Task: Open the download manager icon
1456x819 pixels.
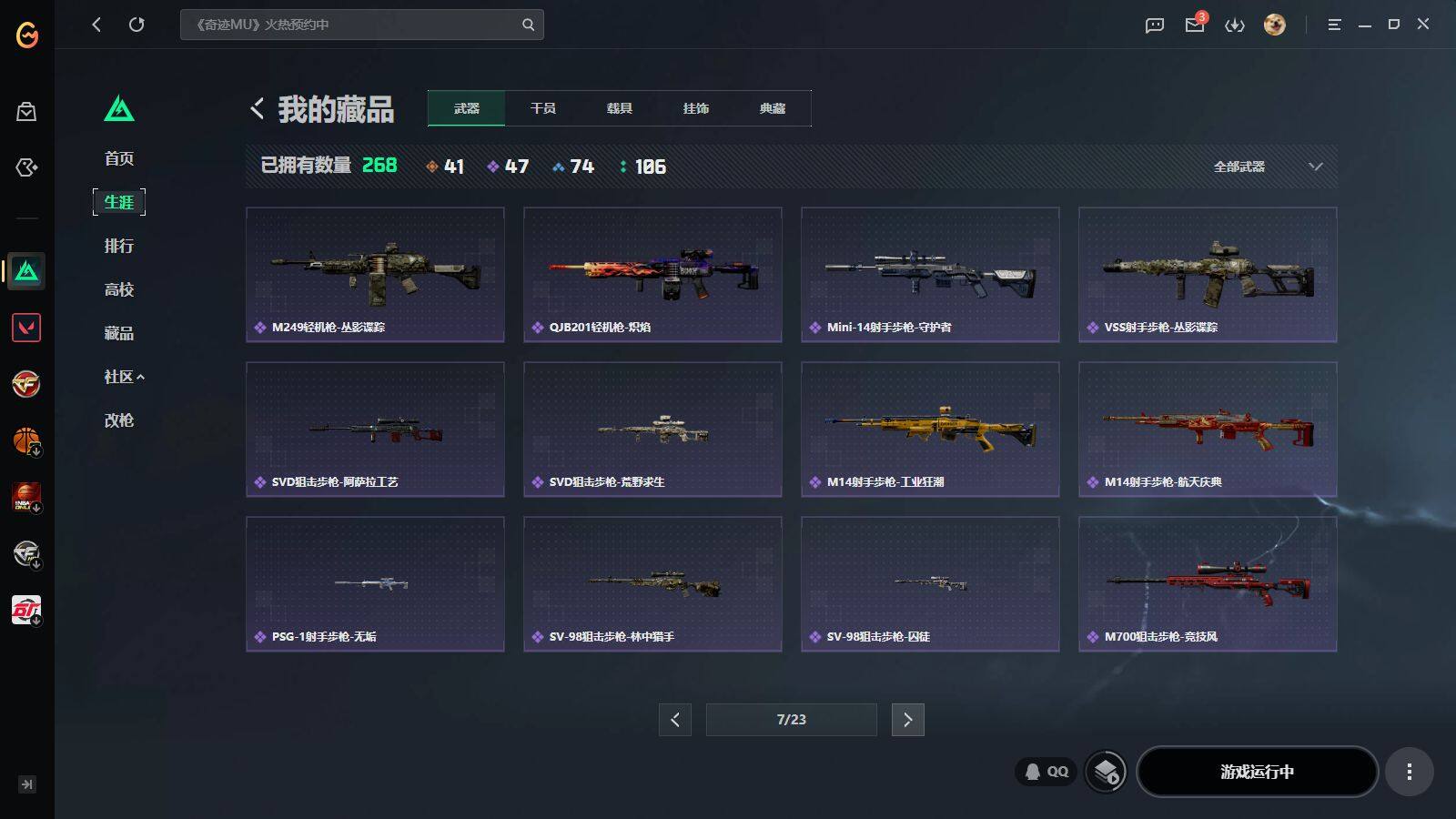Action: (1235, 25)
